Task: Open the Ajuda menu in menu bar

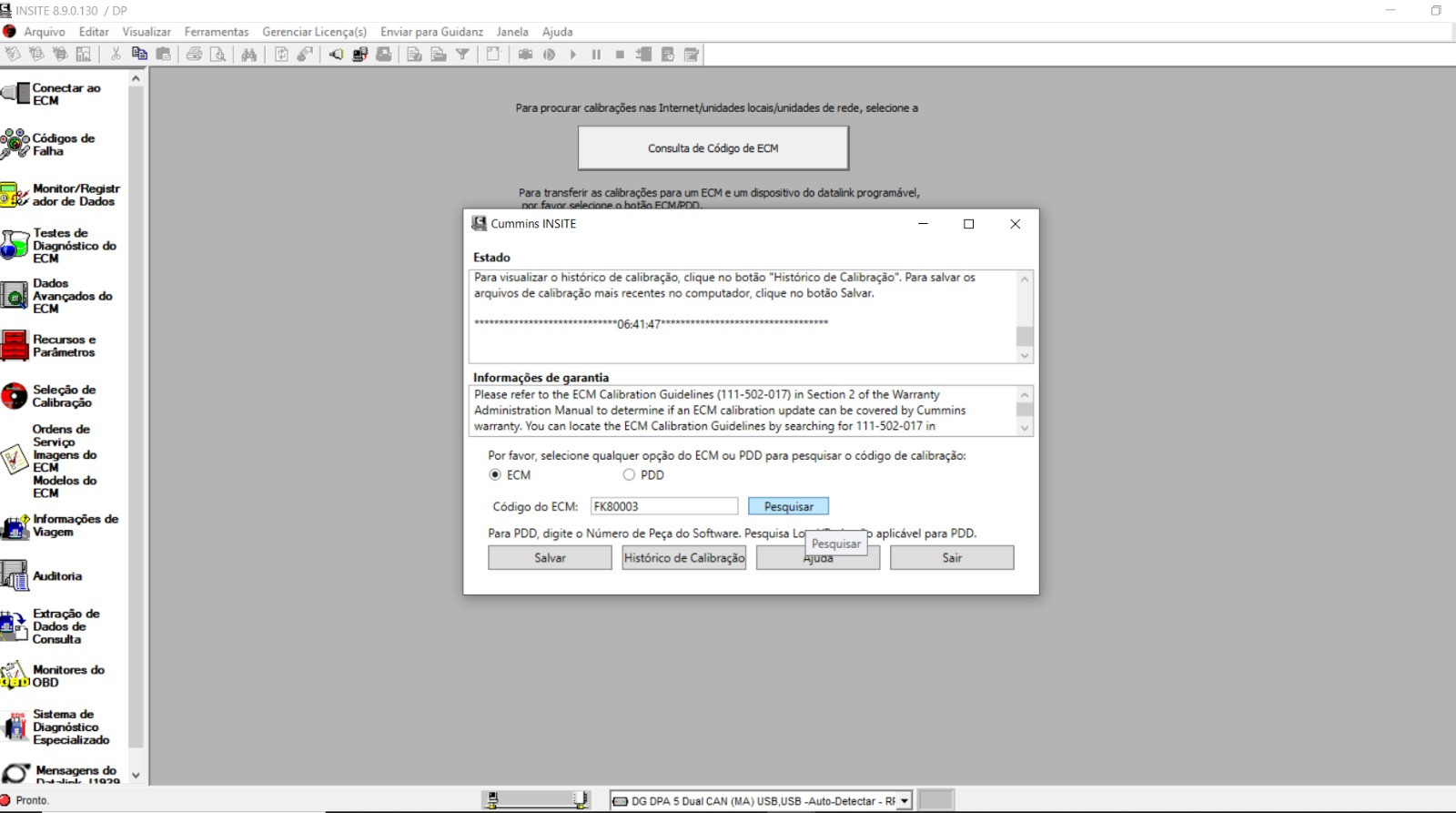Action: [x=558, y=32]
